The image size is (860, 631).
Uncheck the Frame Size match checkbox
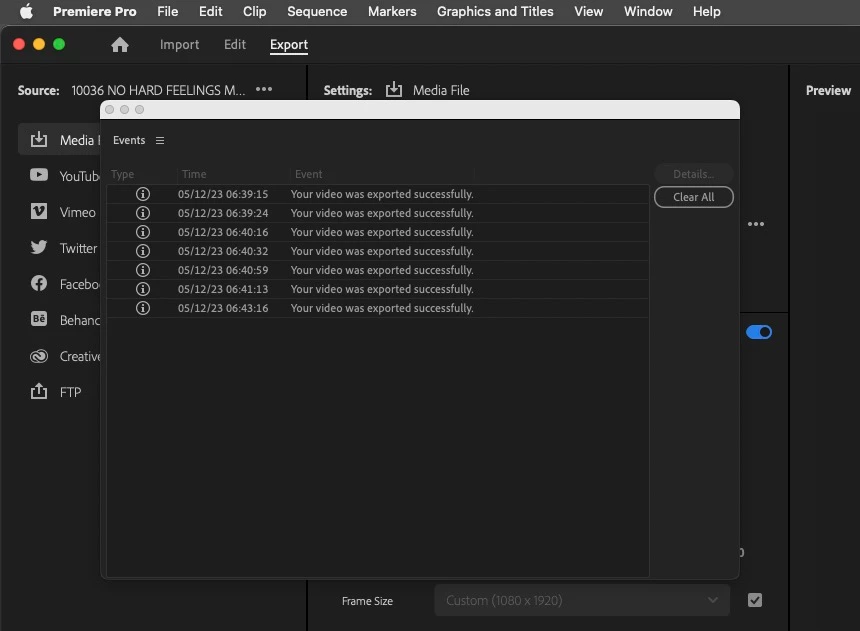coord(755,600)
